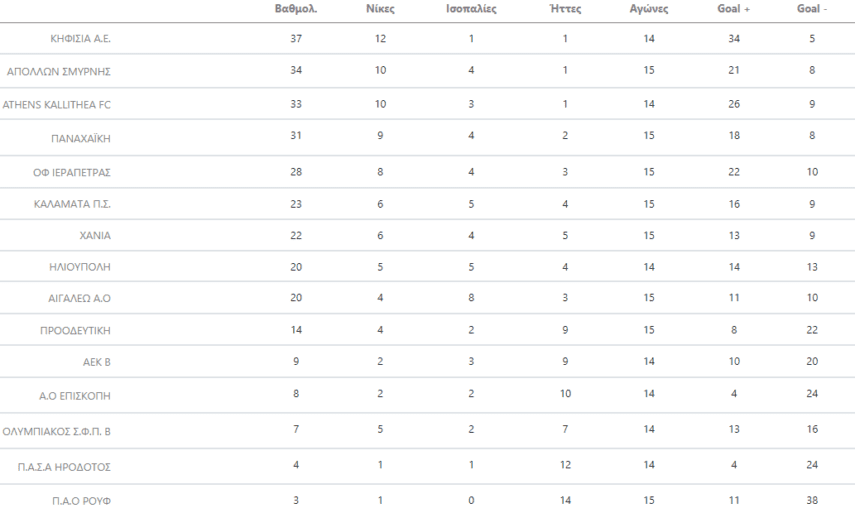Click ΟΛΥΜΠΙΑΚΟΣ Σ.Φ.Π. Β team name
Image resolution: width=855 pixels, height=513 pixels.
[56, 429]
